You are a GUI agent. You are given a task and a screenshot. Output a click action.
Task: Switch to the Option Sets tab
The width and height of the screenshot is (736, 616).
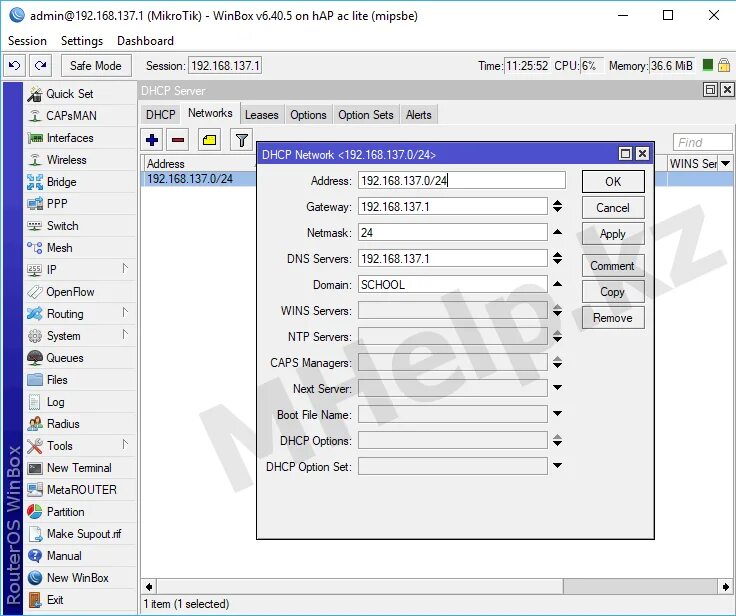click(366, 115)
